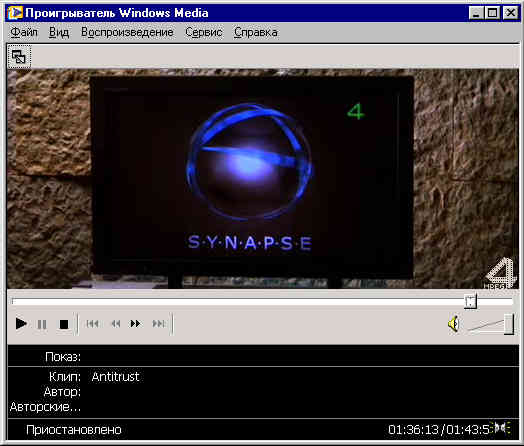Stop the video with the Stop button

63,324
